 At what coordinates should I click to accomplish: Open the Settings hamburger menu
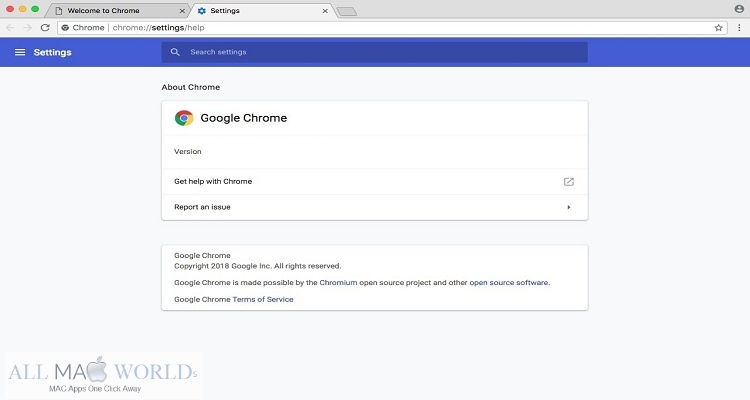point(20,52)
